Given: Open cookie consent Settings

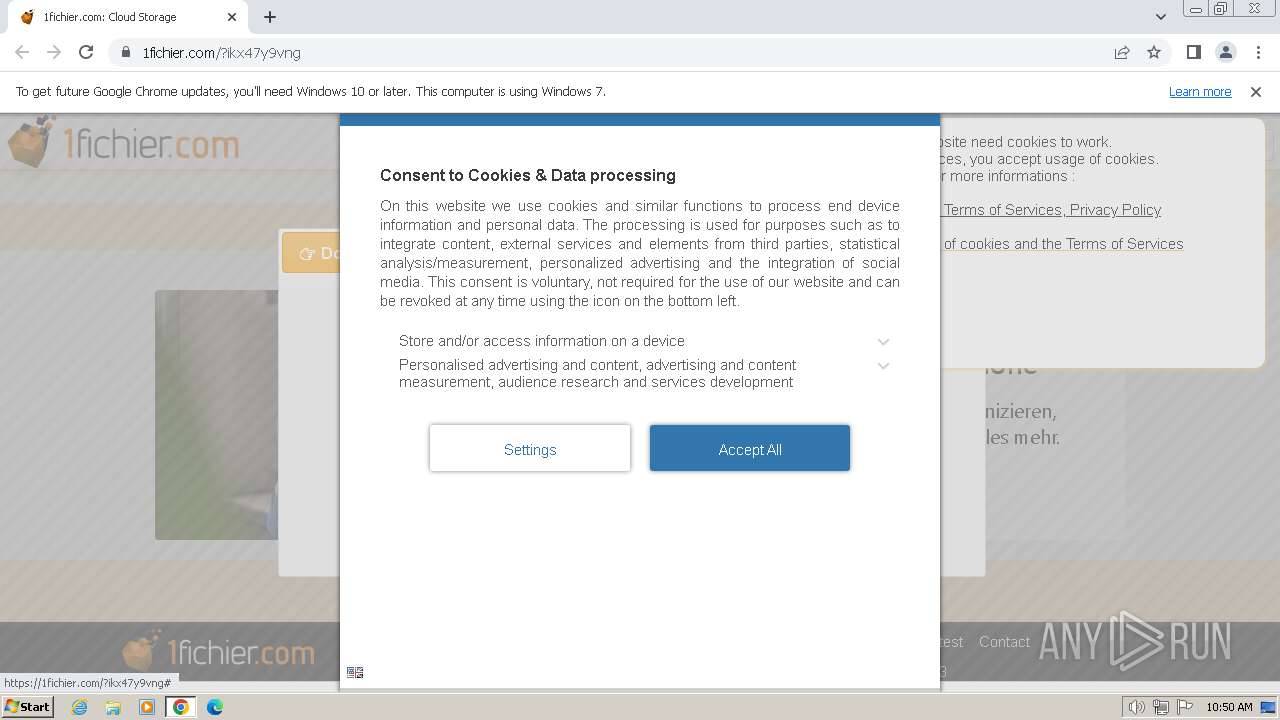Looking at the screenshot, I should point(530,448).
